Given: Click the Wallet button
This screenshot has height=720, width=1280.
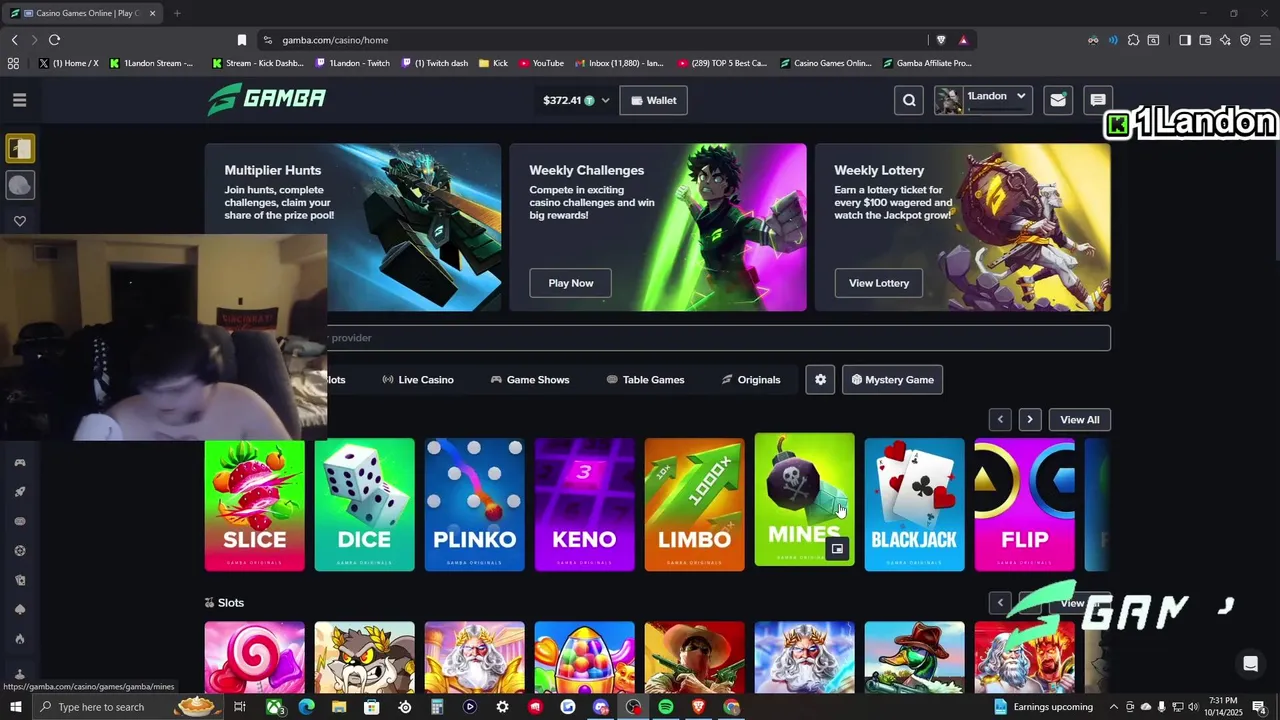Looking at the screenshot, I should pyautogui.click(x=653, y=100).
